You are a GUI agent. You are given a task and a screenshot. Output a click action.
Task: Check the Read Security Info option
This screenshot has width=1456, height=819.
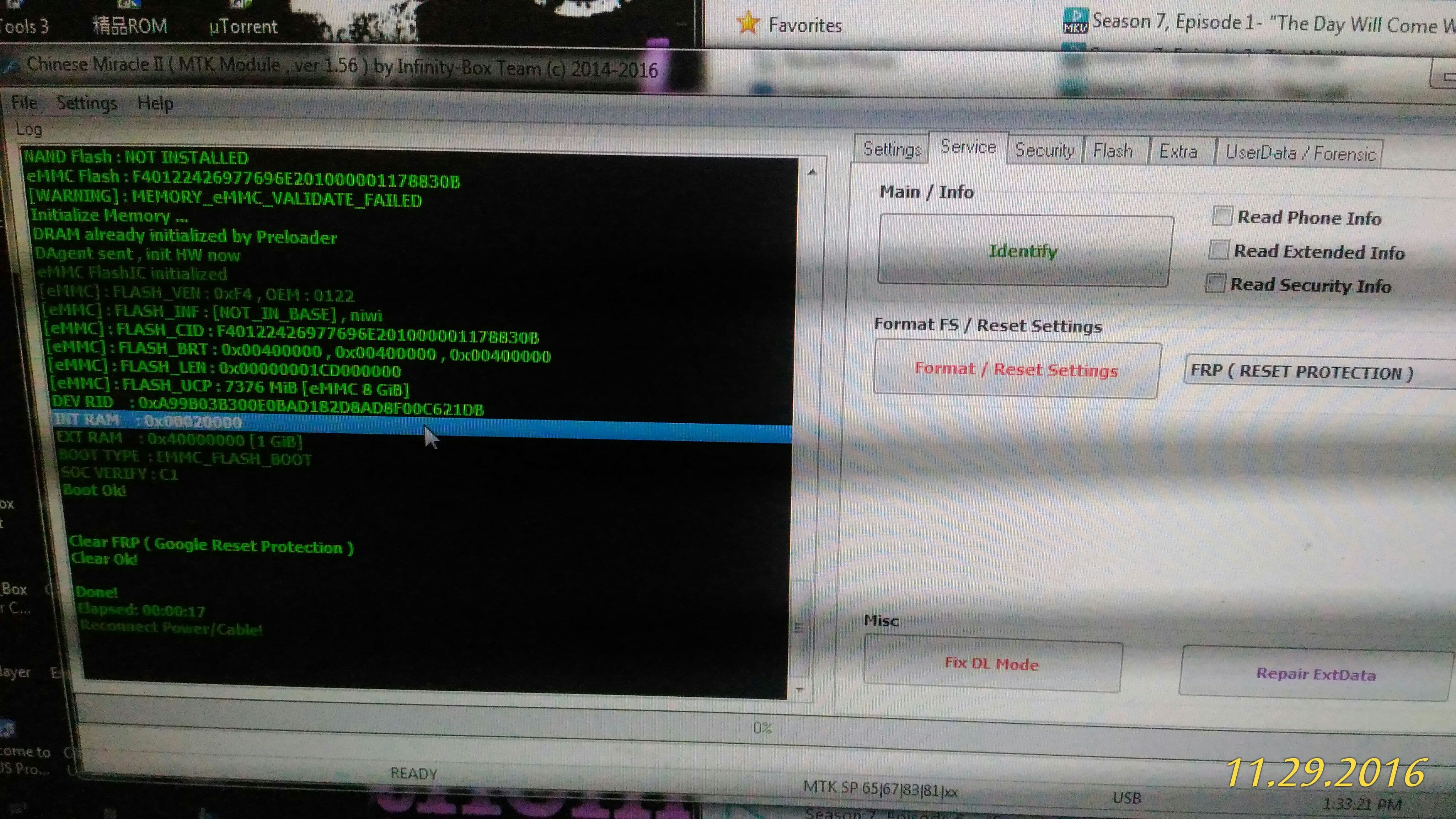pos(1215,283)
